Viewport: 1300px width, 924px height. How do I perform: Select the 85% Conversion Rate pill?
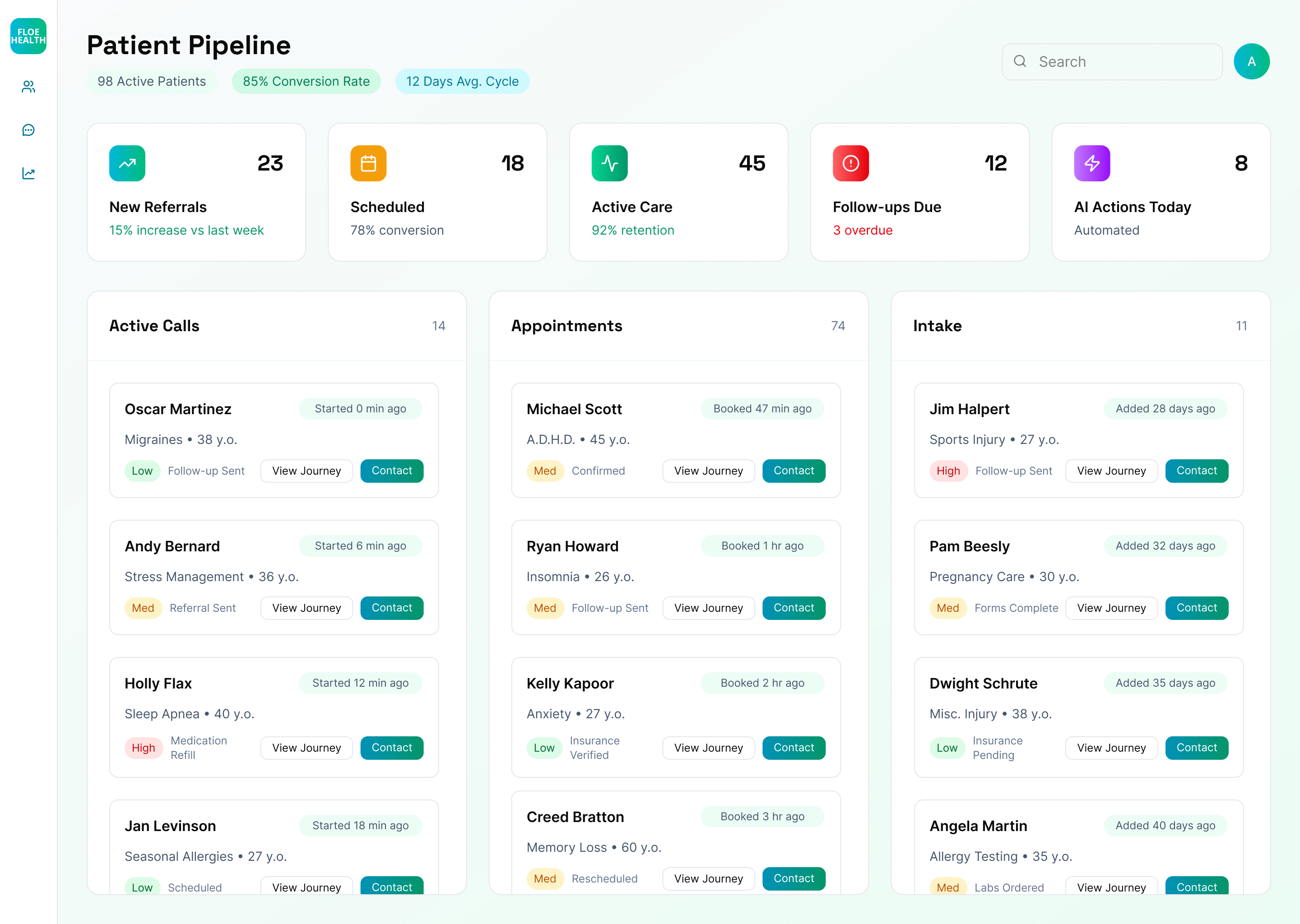point(306,81)
